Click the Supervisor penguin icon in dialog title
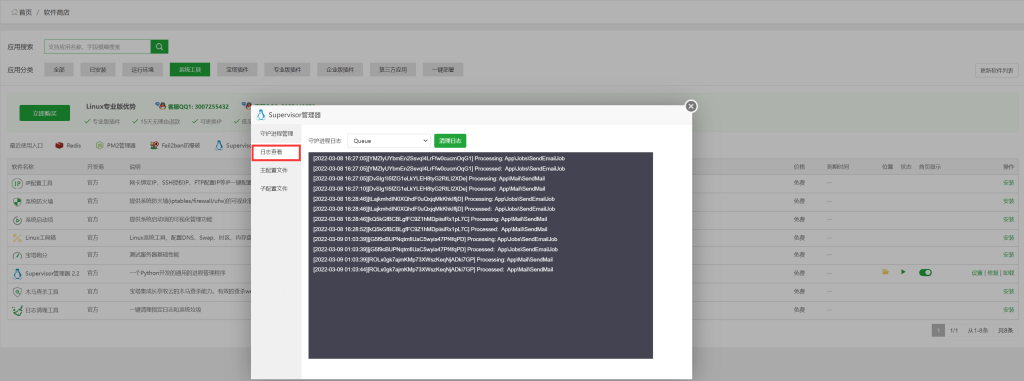1024x381 pixels. [261, 115]
